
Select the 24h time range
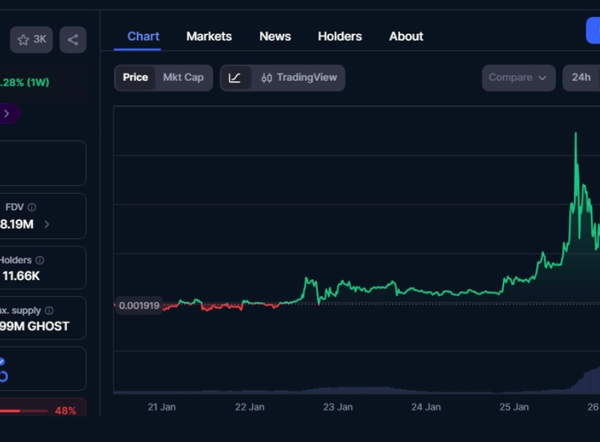point(581,78)
